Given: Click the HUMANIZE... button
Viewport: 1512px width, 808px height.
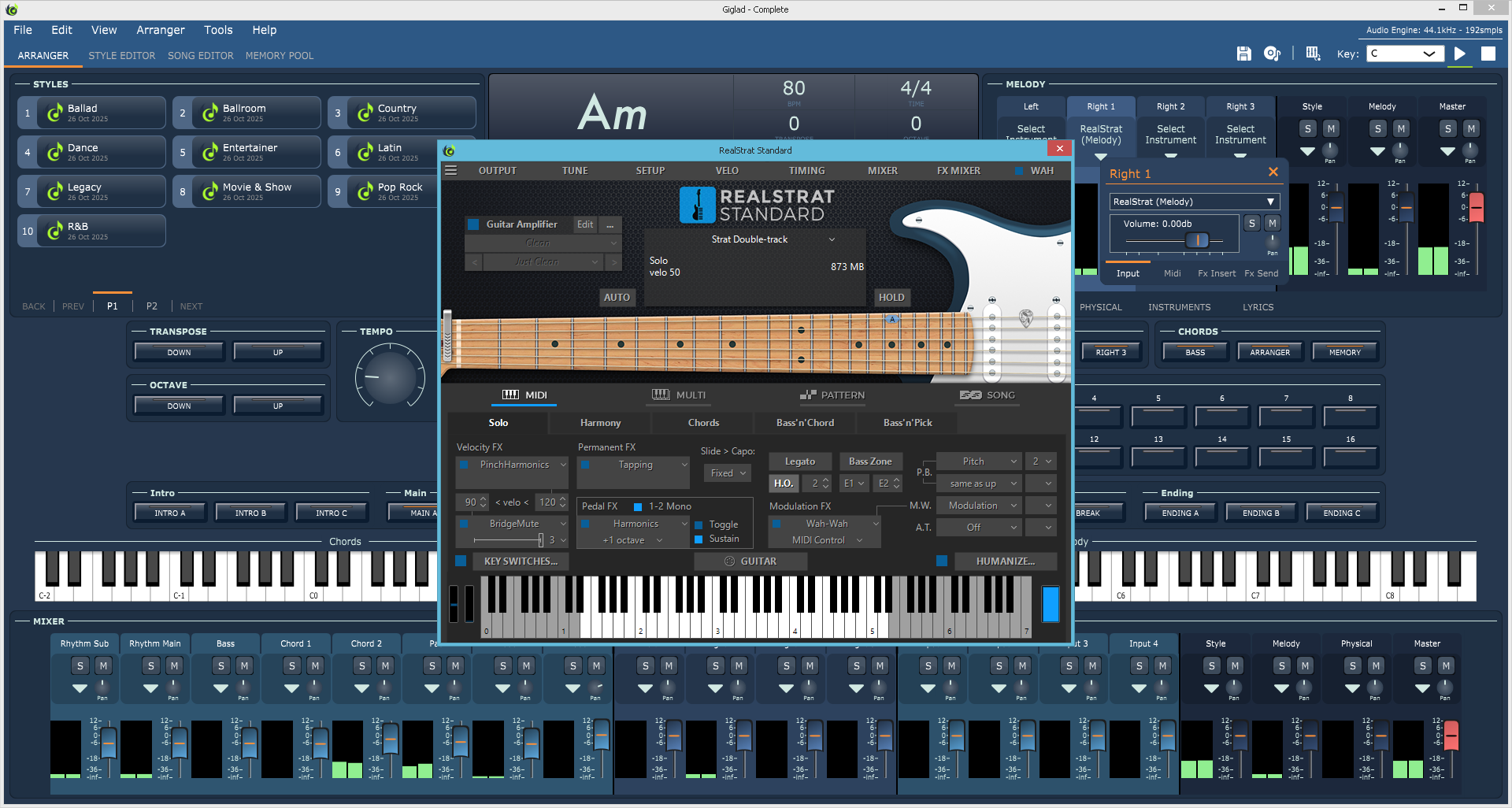Looking at the screenshot, I should [1005, 562].
